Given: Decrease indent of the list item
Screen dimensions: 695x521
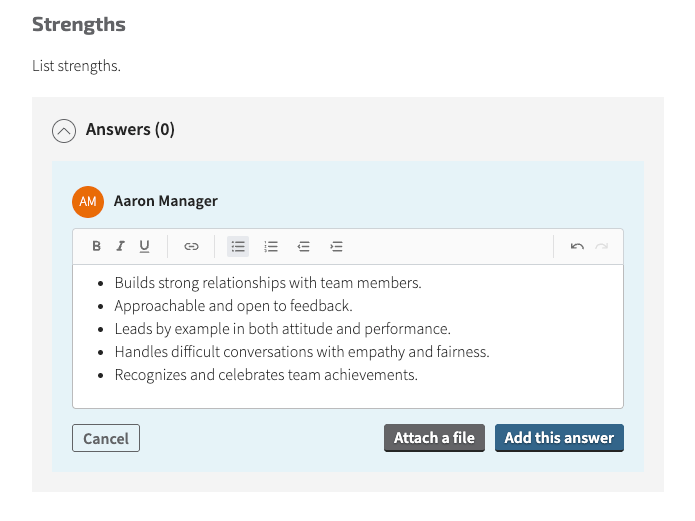Looking at the screenshot, I should (304, 246).
